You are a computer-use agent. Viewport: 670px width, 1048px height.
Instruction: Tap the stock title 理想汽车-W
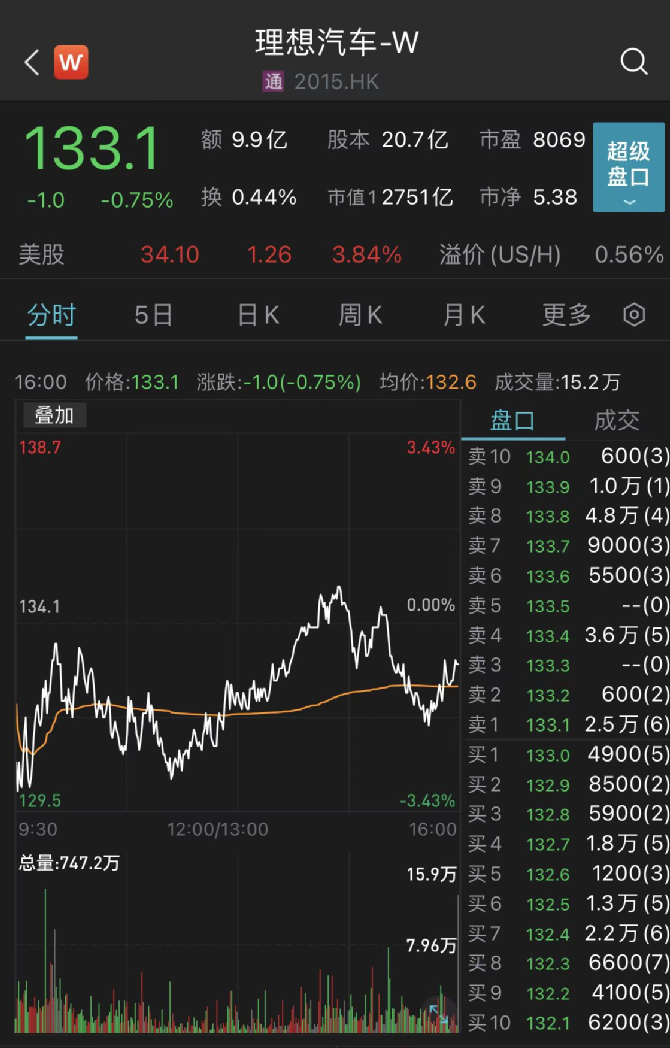pyautogui.click(x=336, y=42)
